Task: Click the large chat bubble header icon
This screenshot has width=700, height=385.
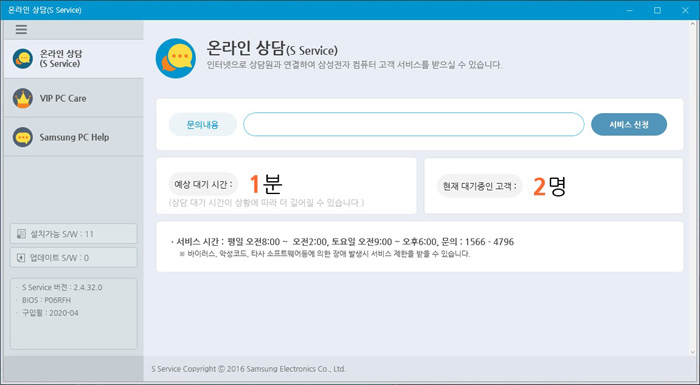Action: tap(176, 58)
